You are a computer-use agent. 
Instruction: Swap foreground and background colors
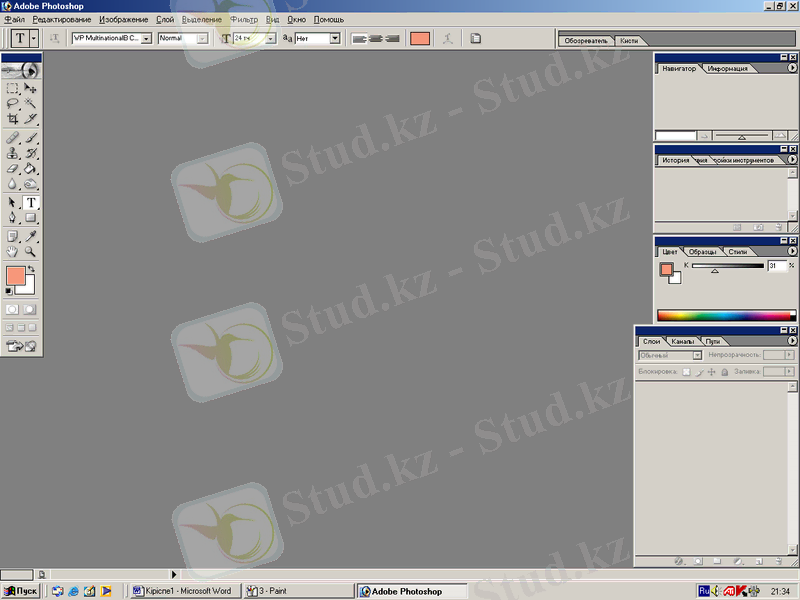[31, 270]
